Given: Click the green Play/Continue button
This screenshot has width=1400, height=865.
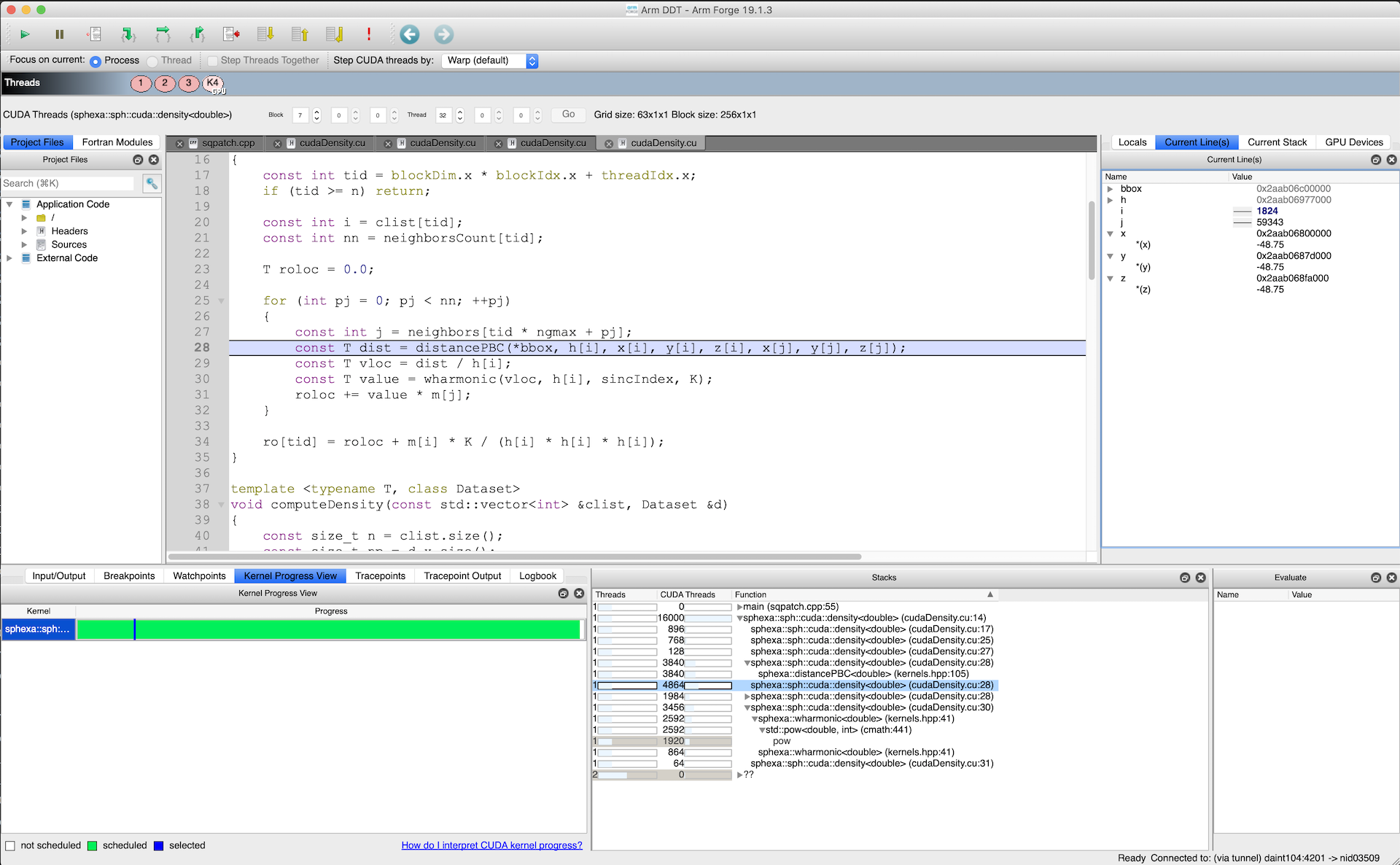Looking at the screenshot, I should 25,34.
